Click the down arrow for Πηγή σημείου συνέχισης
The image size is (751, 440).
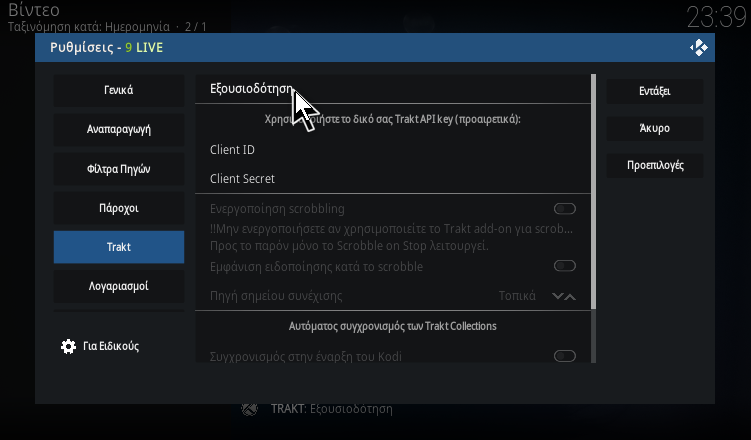[x=558, y=296]
